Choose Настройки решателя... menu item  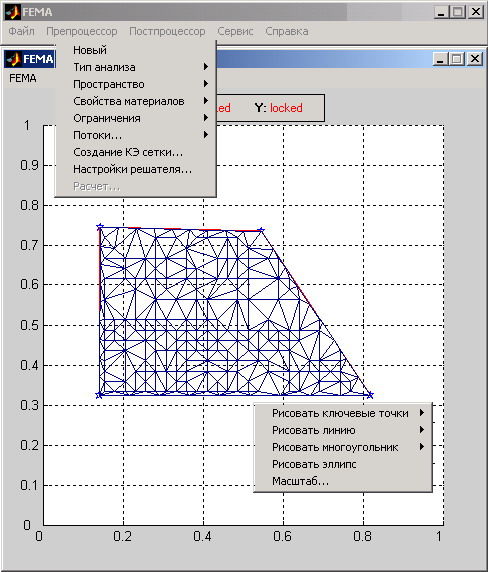pyautogui.click(x=135, y=169)
